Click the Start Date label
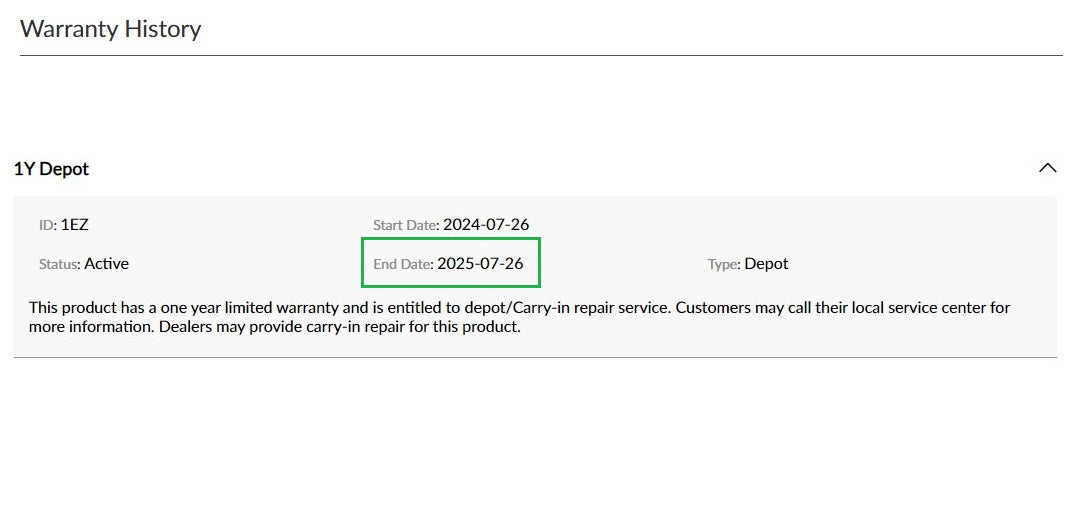The height and width of the screenshot is (515, 1088). pos(405,225)
